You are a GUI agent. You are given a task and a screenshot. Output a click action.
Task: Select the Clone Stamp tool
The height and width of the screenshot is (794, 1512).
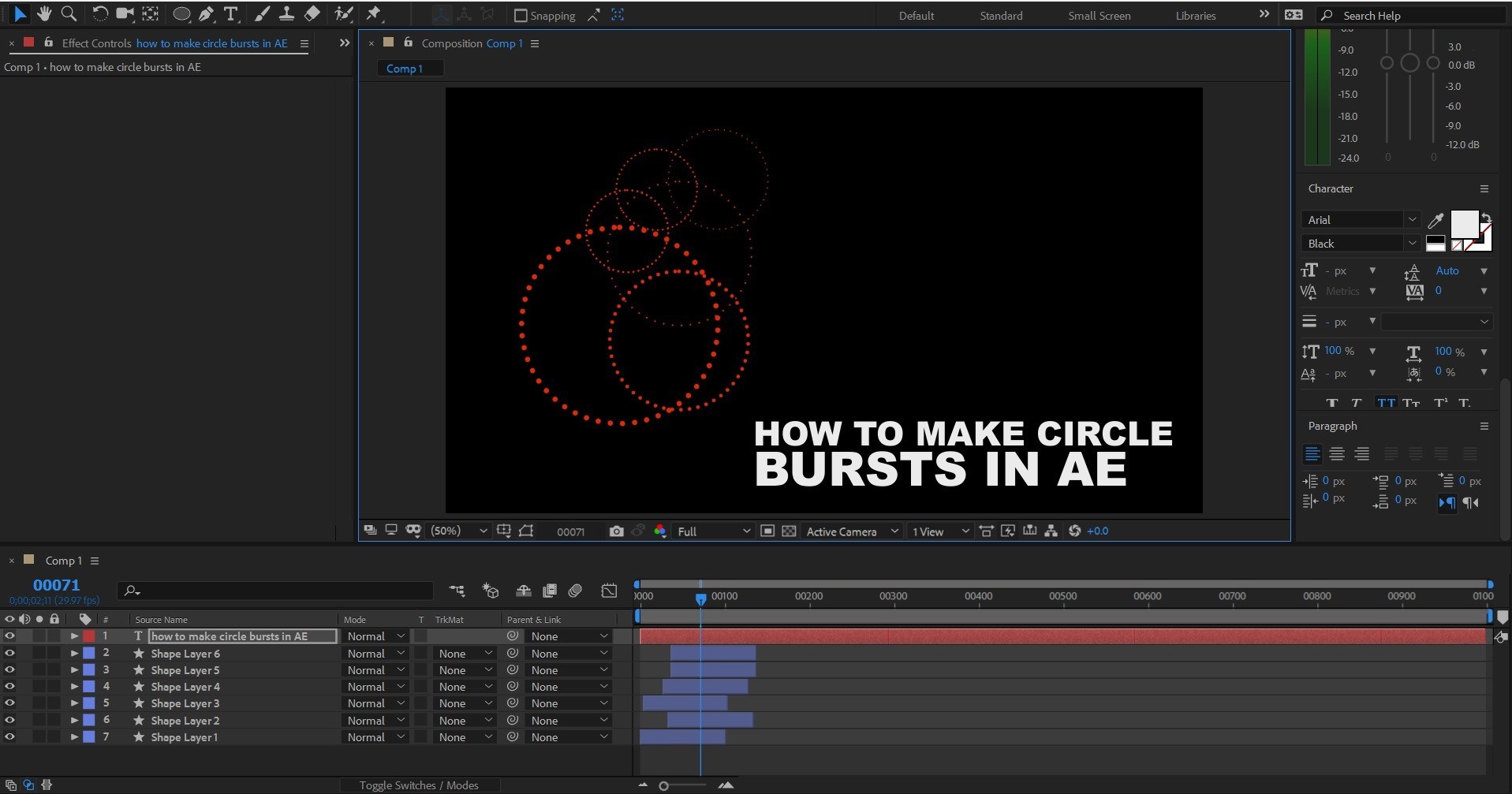287,13
